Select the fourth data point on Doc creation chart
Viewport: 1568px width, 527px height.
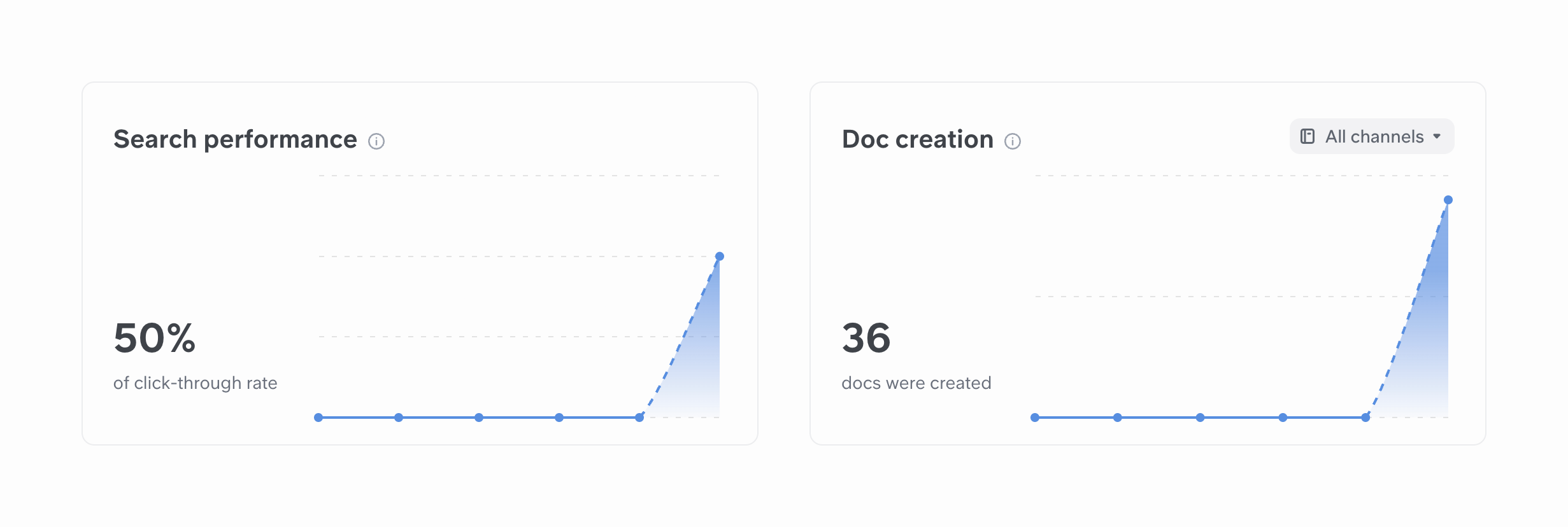pyautogui.click(x=1283, y=418)
